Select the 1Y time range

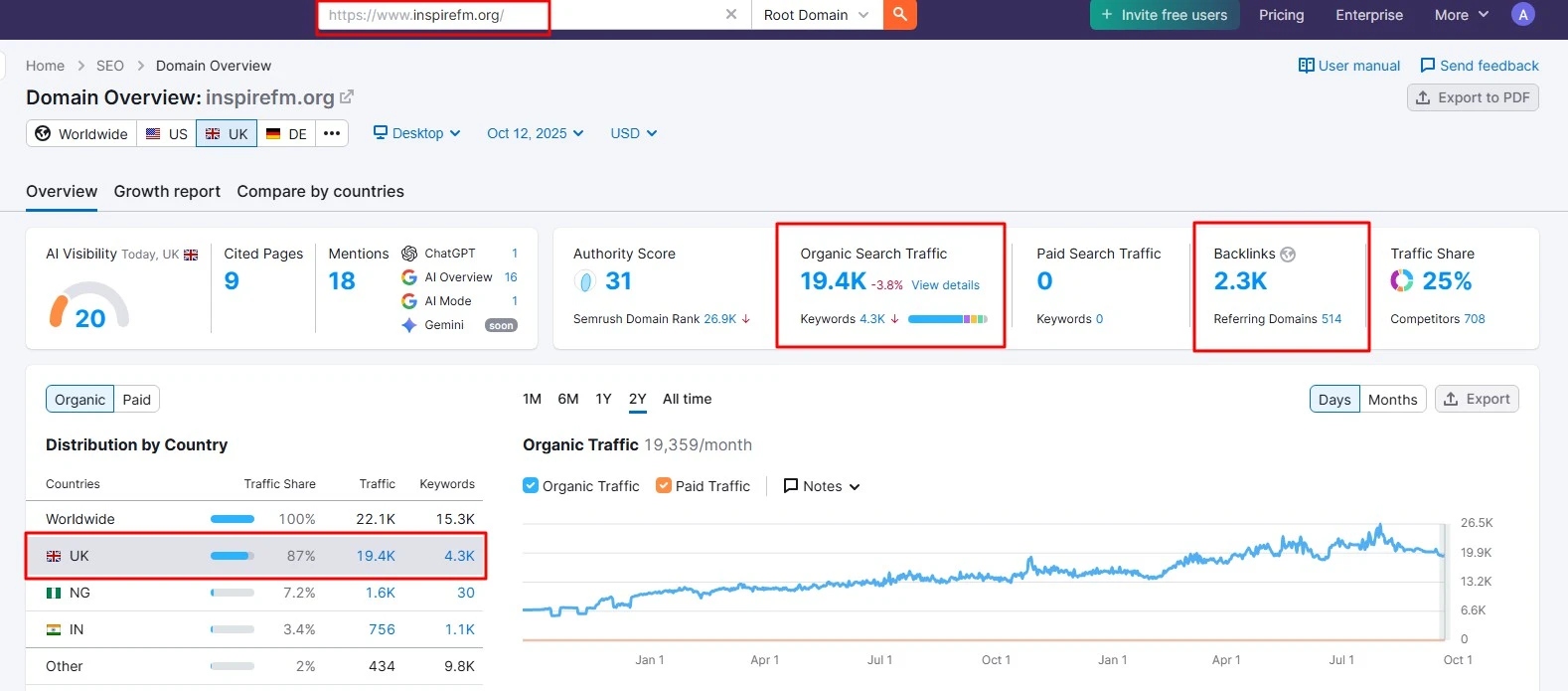tap(603, 399)
